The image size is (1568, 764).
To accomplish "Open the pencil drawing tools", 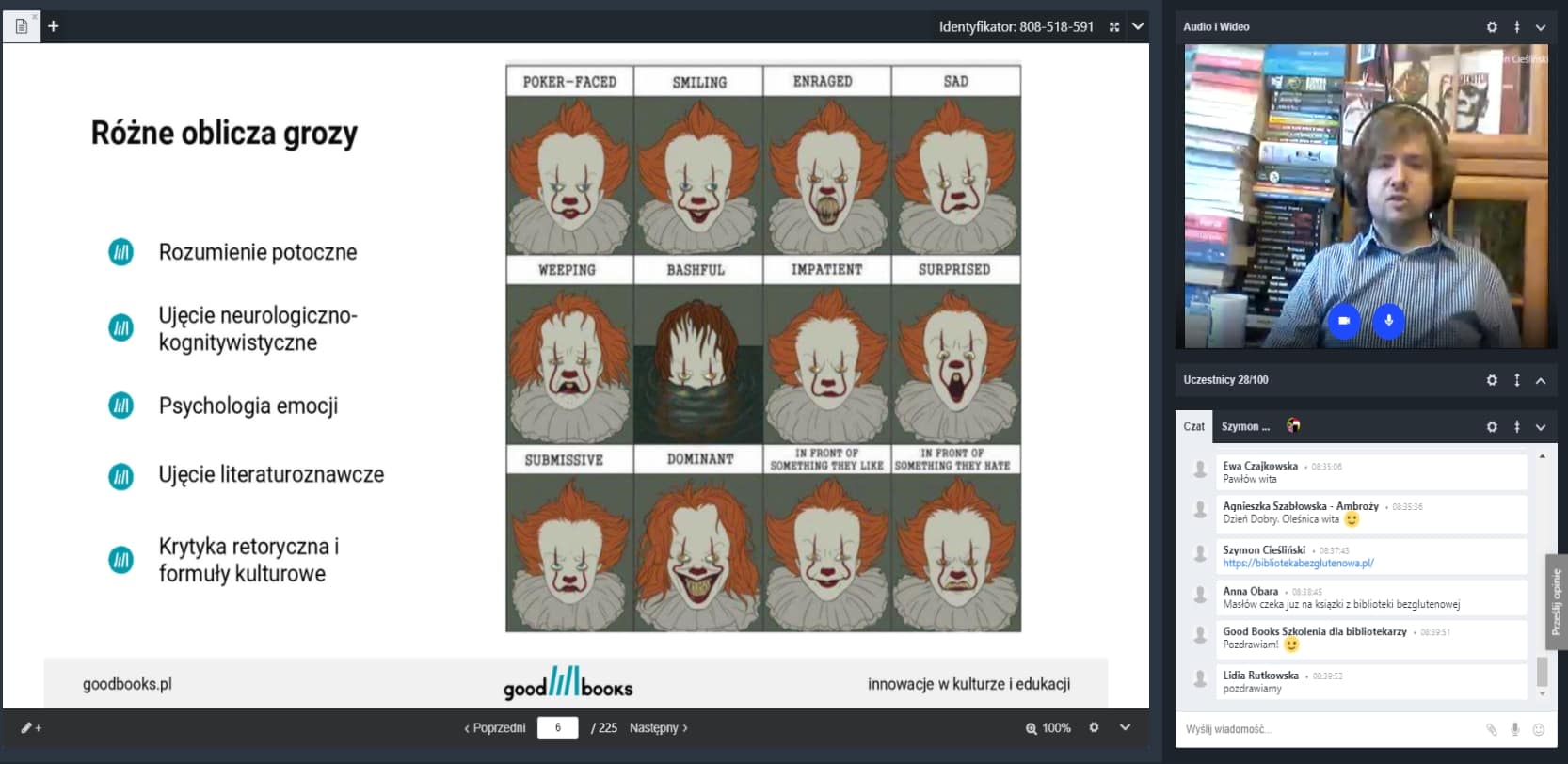I will click(x=30, y=727).
